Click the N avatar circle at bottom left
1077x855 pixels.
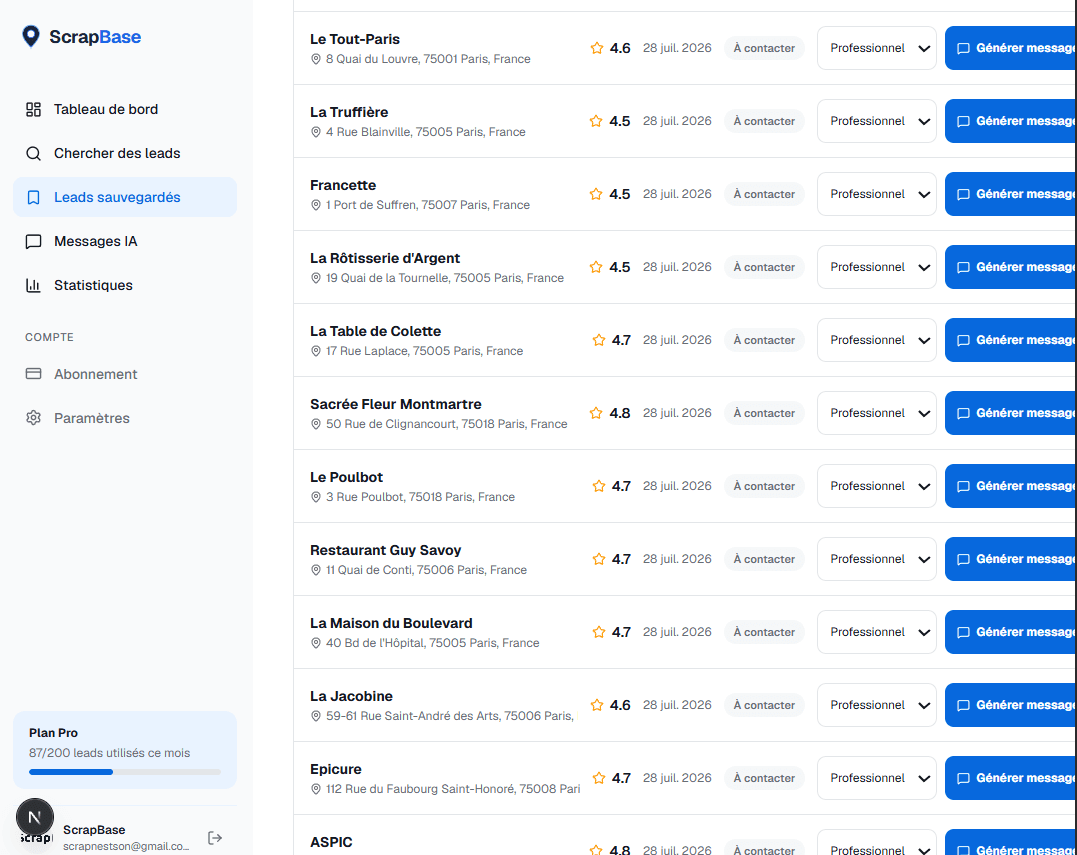pos(34,817)
